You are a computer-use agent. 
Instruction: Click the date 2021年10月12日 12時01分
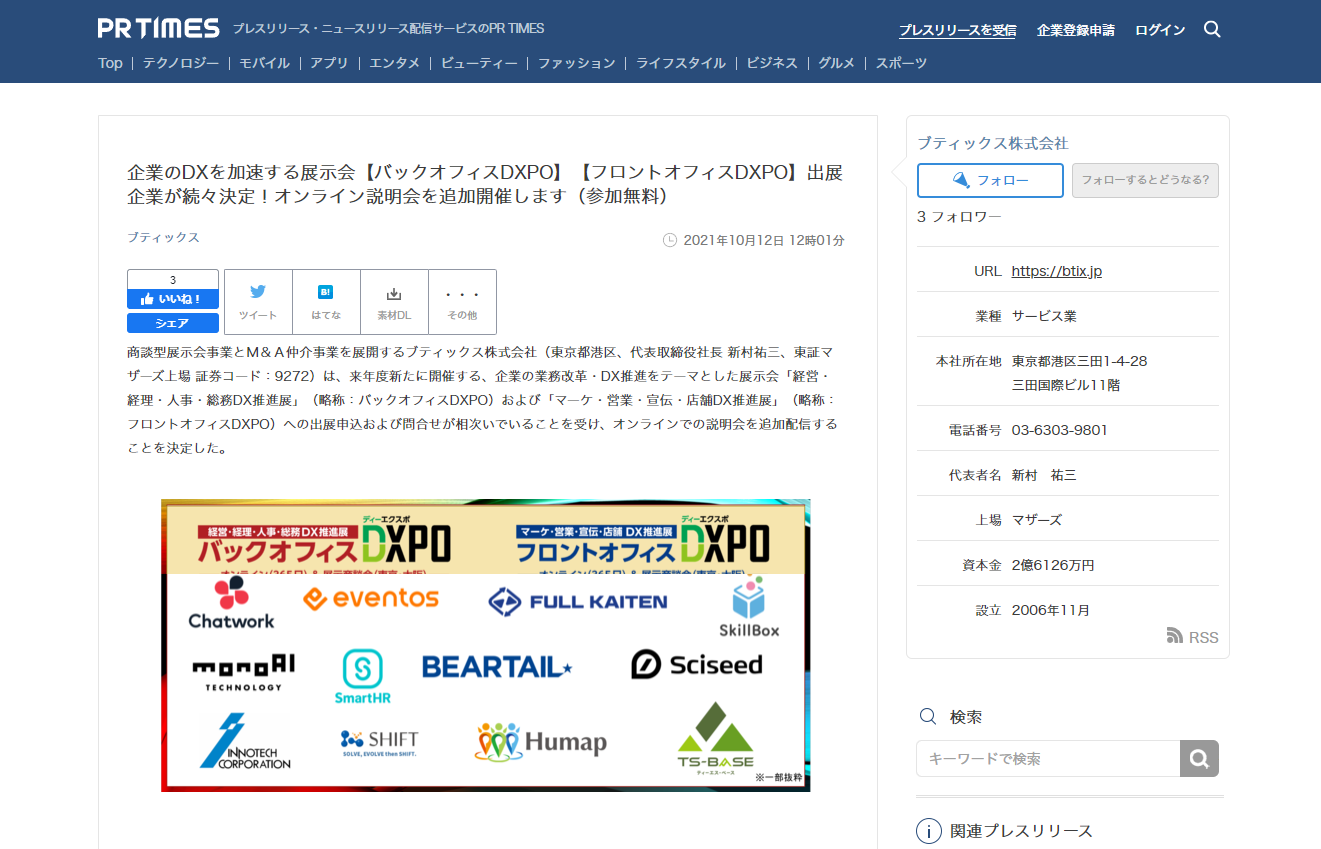(x=764, y=240)
